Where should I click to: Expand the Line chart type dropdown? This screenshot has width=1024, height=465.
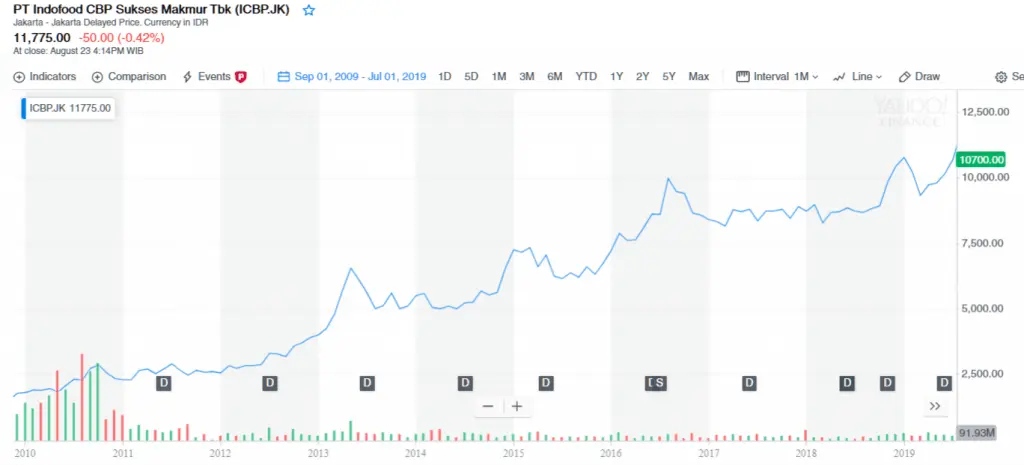click(x=857, y=76)
